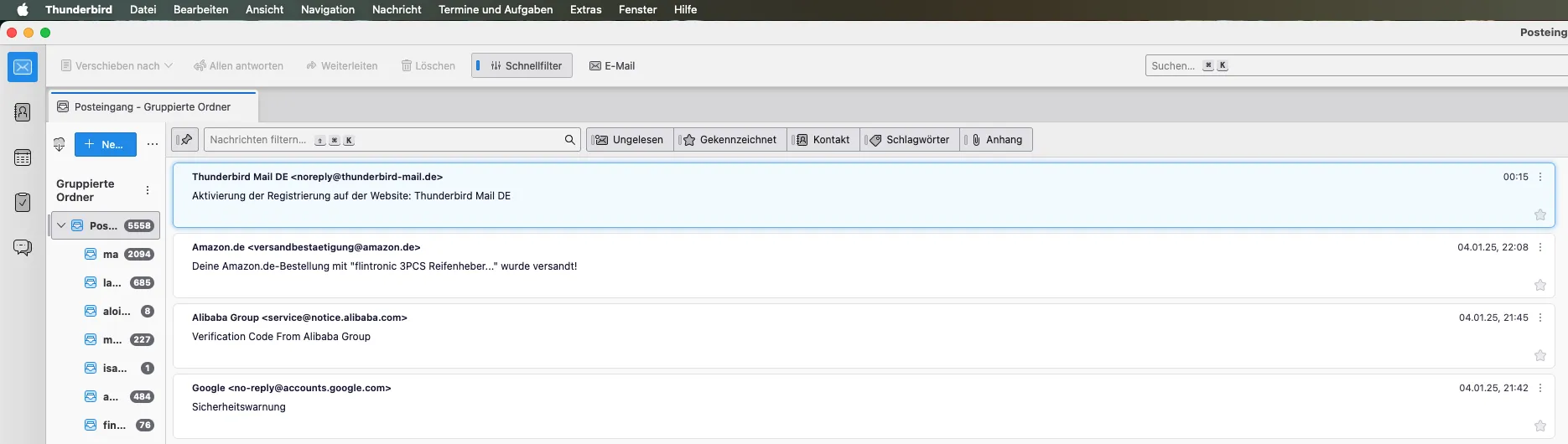Image resolution: width=1568 pixels, height=444 pixels.
Task: Open the Navigation menu
Action: [328, 9]
